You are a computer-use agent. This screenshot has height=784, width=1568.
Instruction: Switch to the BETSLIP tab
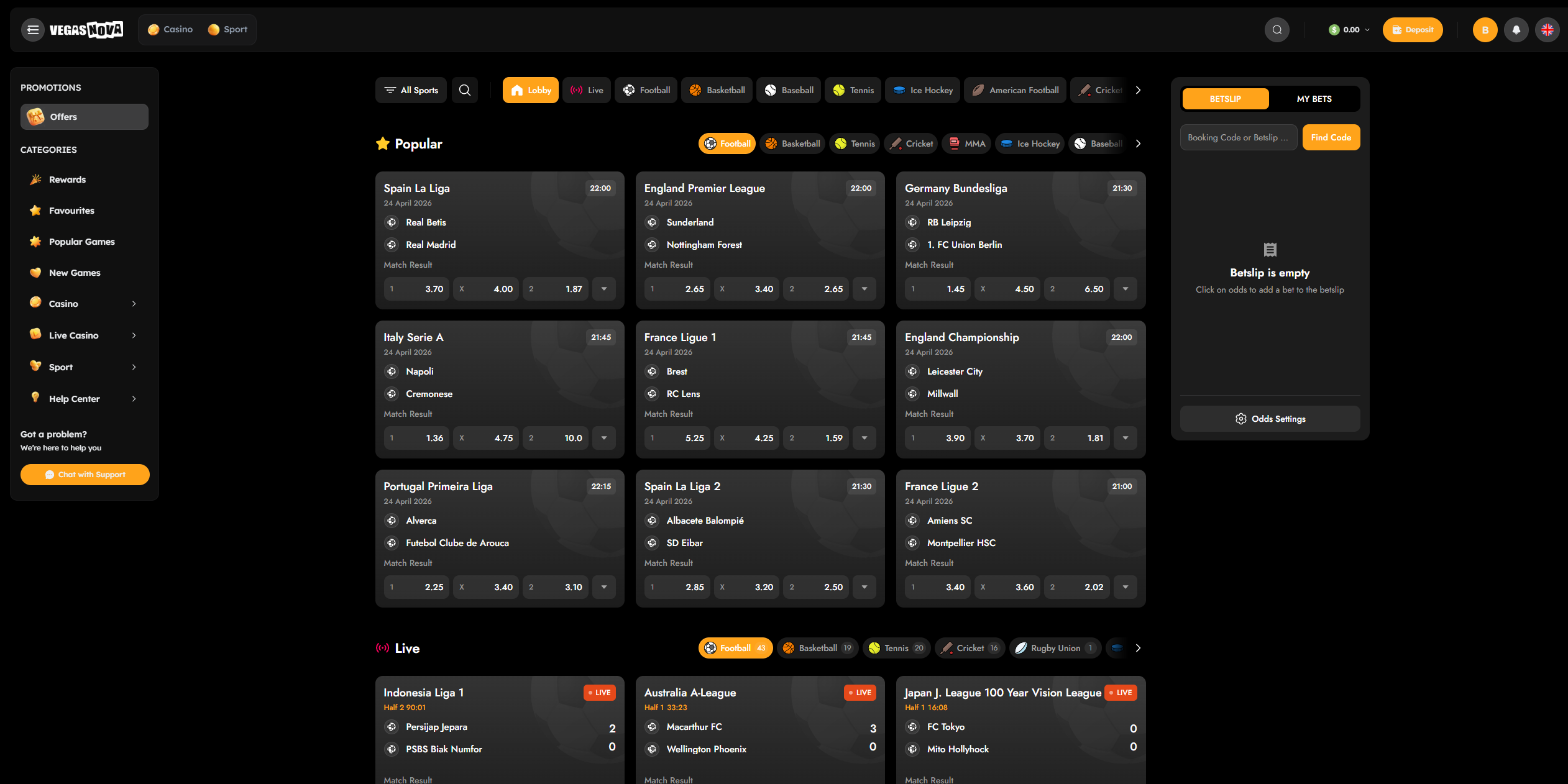click(1225, 98)
